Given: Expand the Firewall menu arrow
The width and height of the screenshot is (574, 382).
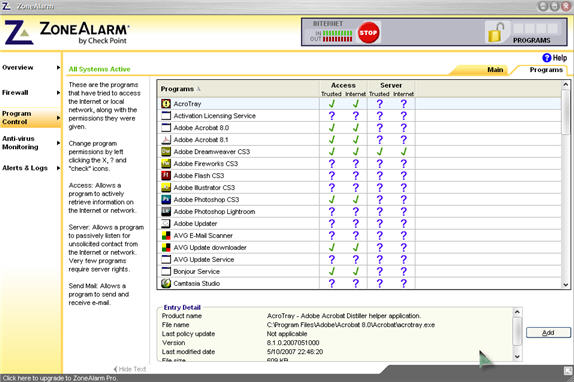Looking at the screenshot, I should [x=58, y=93].
